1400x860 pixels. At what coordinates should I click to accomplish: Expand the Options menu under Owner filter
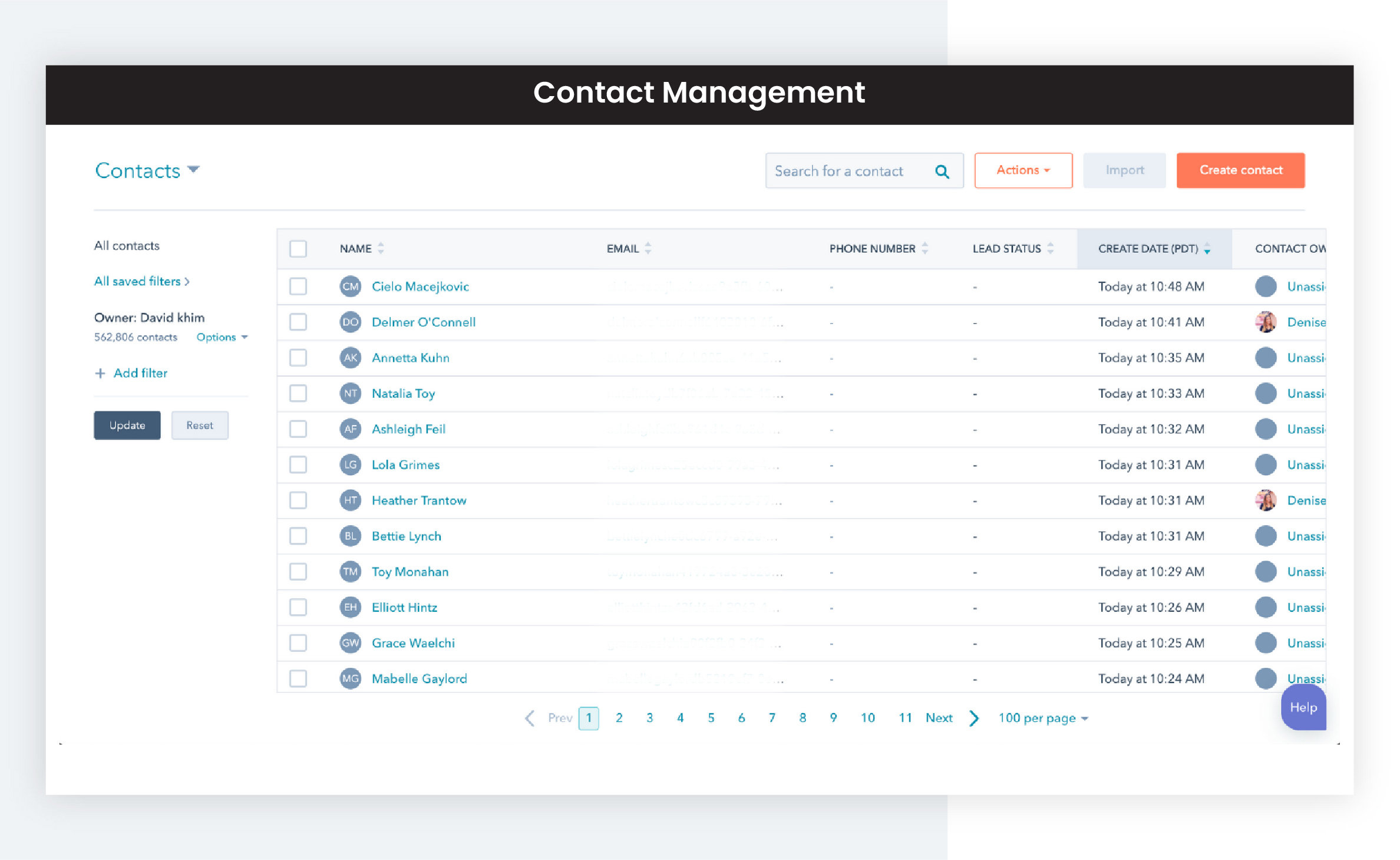(x=222, y=337)
